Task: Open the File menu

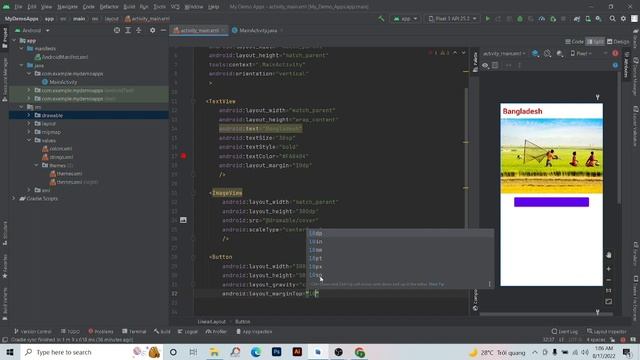Action: (x=18, y=7)
